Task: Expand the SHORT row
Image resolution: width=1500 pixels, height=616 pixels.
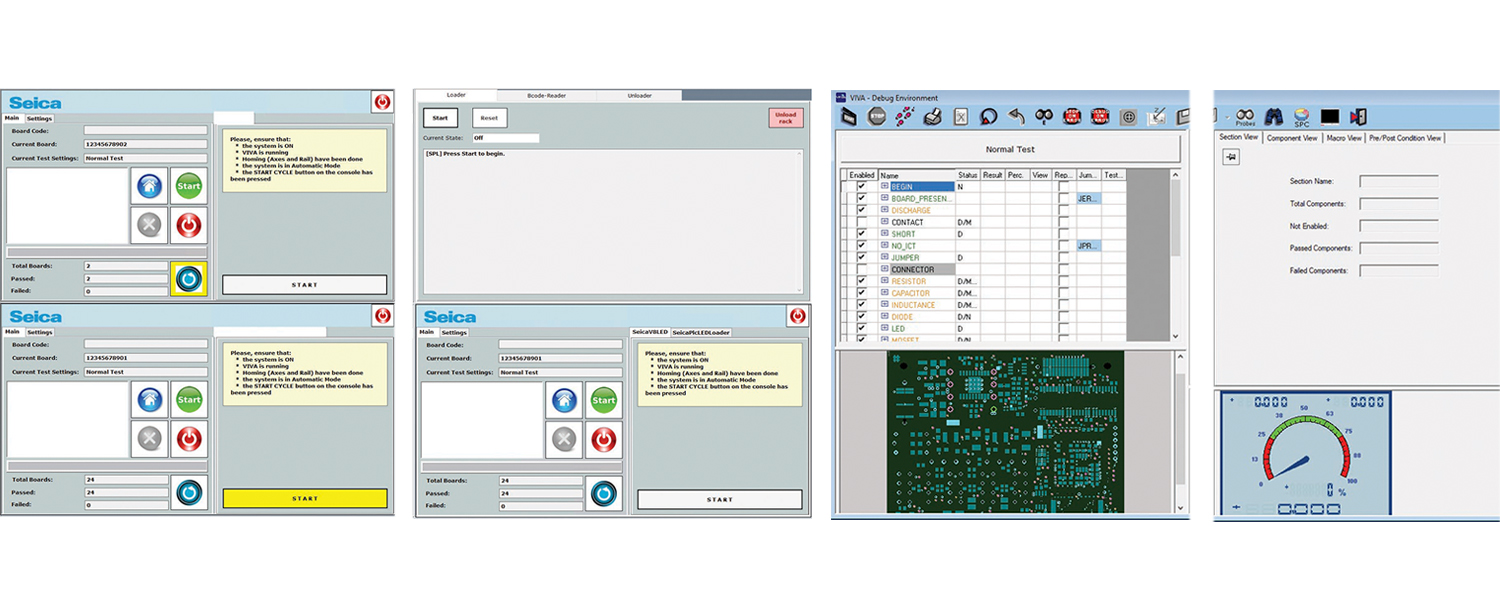Action: 884,234
